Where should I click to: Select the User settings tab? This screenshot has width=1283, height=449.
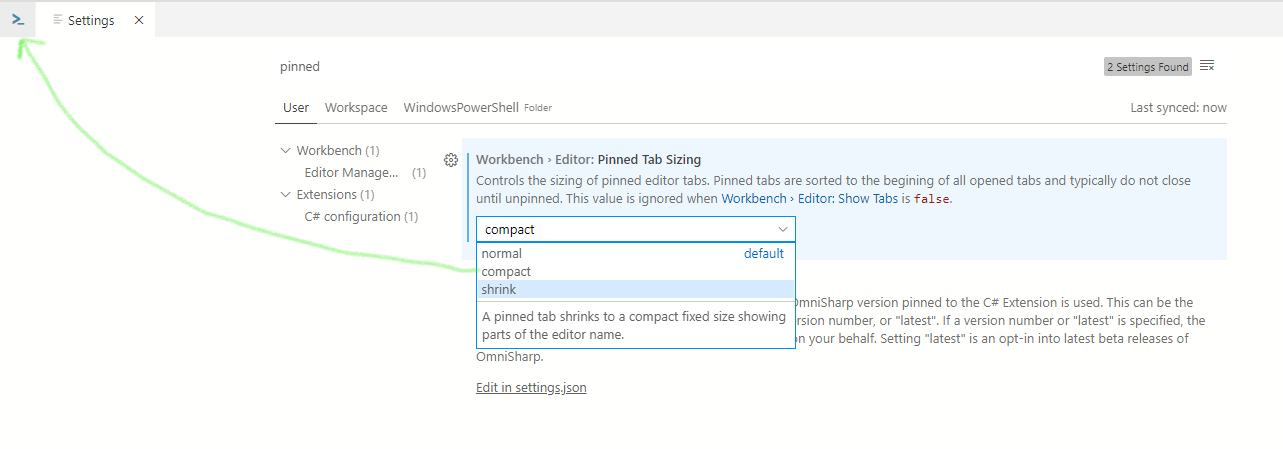point(296,108)
